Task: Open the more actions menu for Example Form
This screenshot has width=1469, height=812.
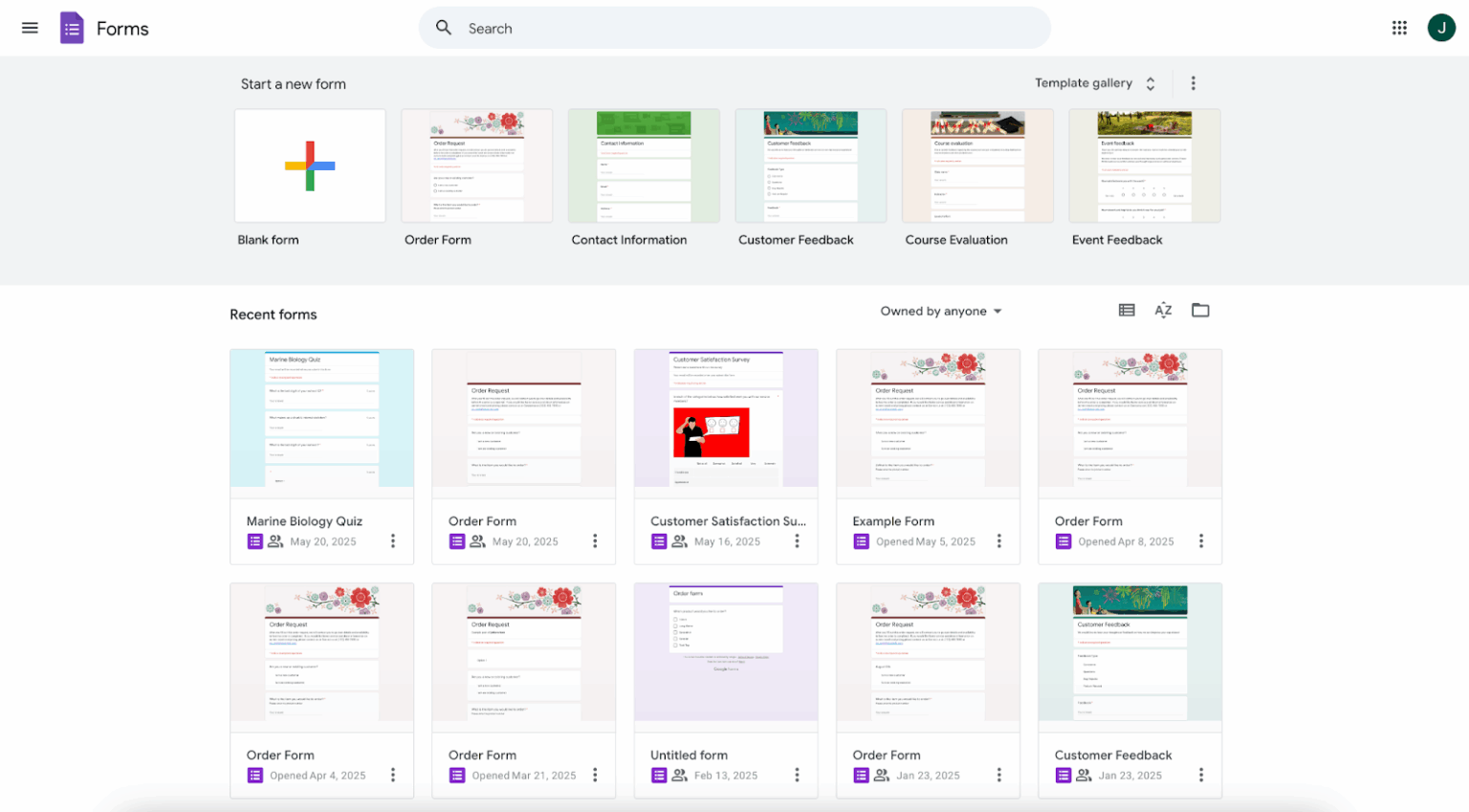Action: tap(999, 540)
